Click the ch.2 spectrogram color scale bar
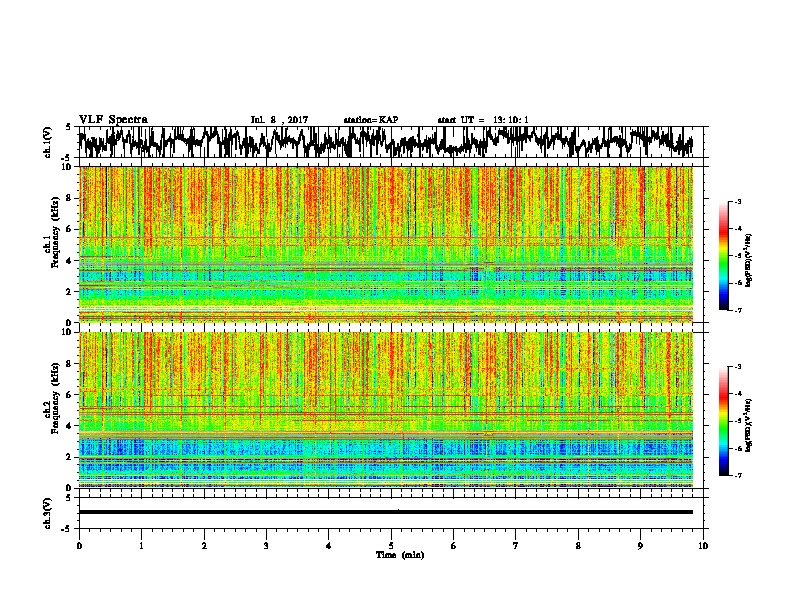The width and height of the screenshot is (792, 612). pos(723,421)
